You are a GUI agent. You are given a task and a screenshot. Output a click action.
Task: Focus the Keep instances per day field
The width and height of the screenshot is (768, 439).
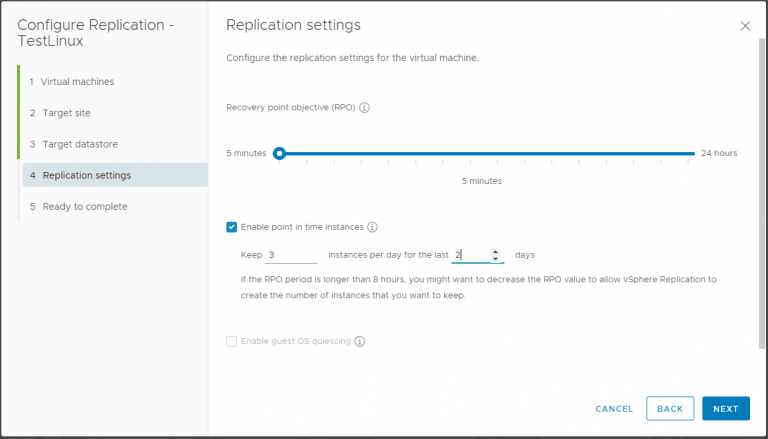pyautogui.click(x=292, y=255)
